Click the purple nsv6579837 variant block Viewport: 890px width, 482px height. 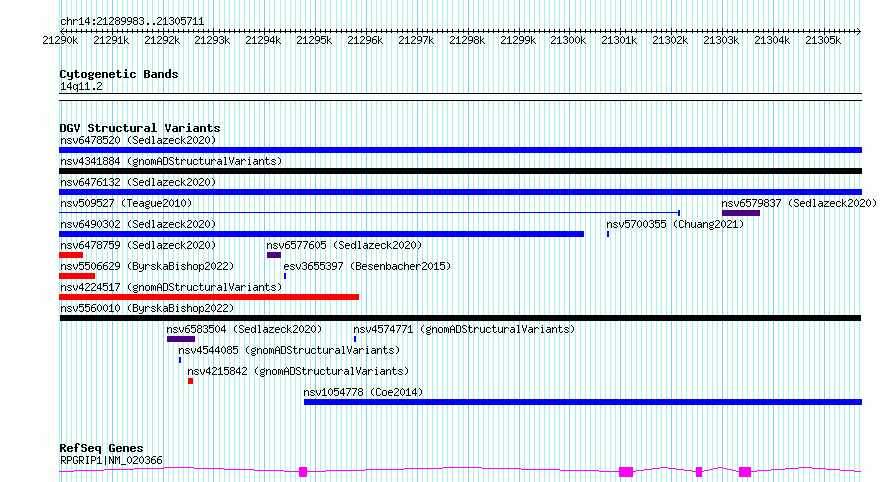coord(741,213)
